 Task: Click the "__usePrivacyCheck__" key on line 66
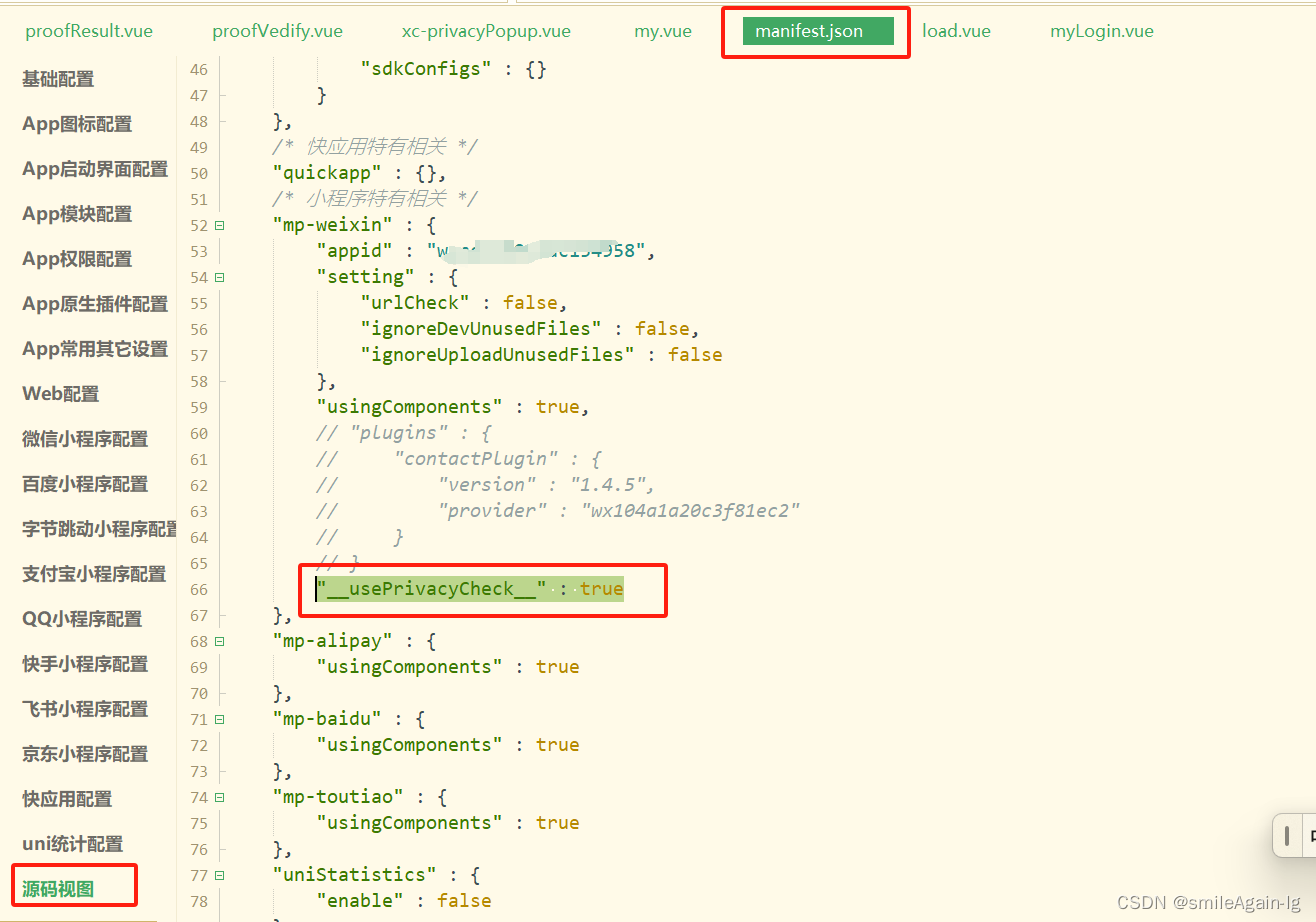click(432, 589)
